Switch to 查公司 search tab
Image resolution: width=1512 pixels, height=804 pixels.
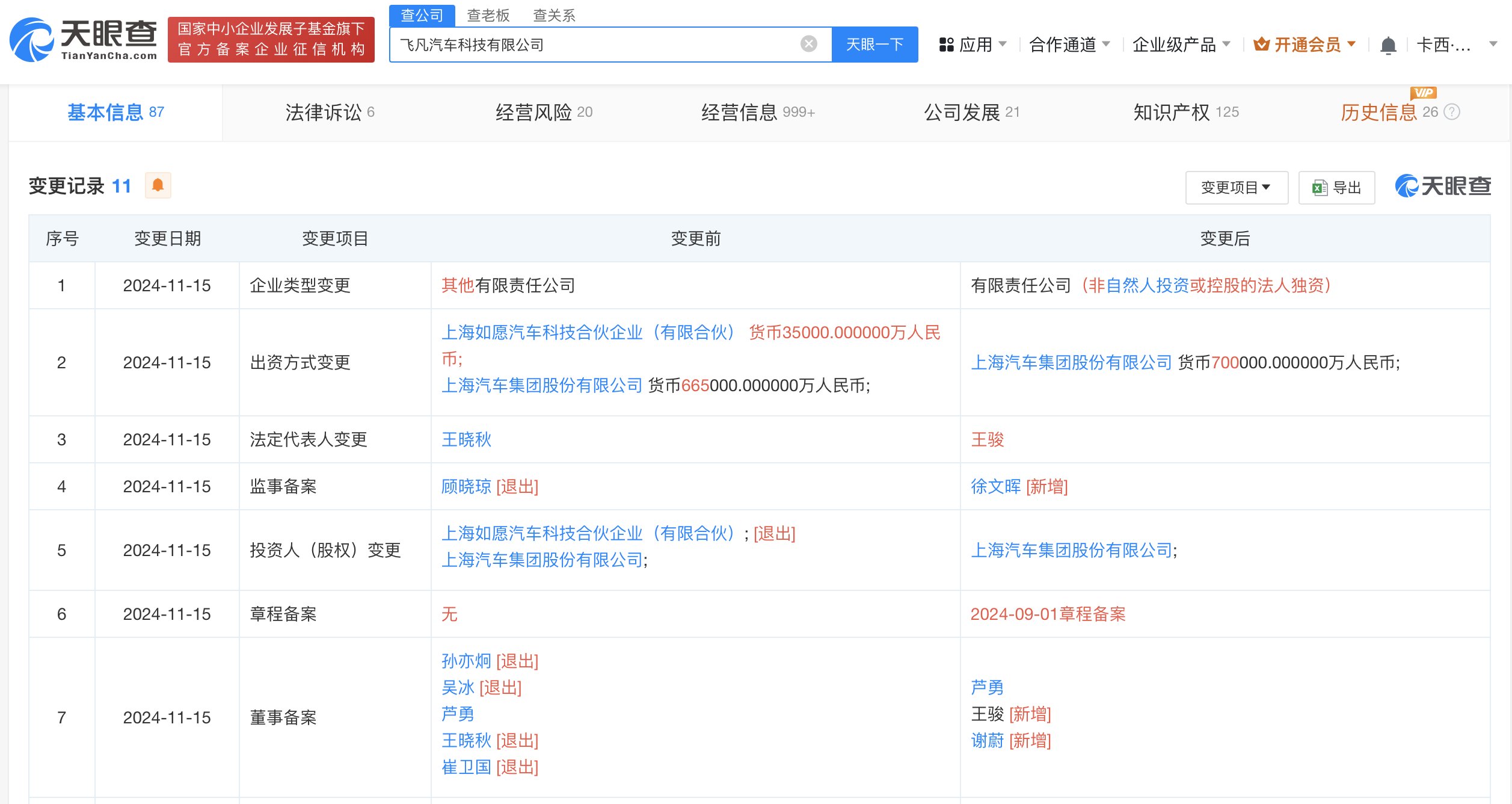(422, 15)
